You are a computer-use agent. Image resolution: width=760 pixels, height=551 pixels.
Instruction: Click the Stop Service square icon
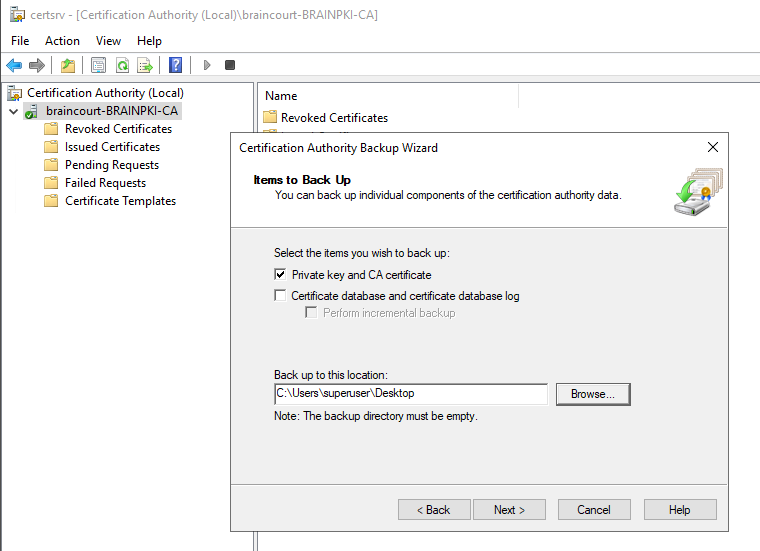(230, 65)
